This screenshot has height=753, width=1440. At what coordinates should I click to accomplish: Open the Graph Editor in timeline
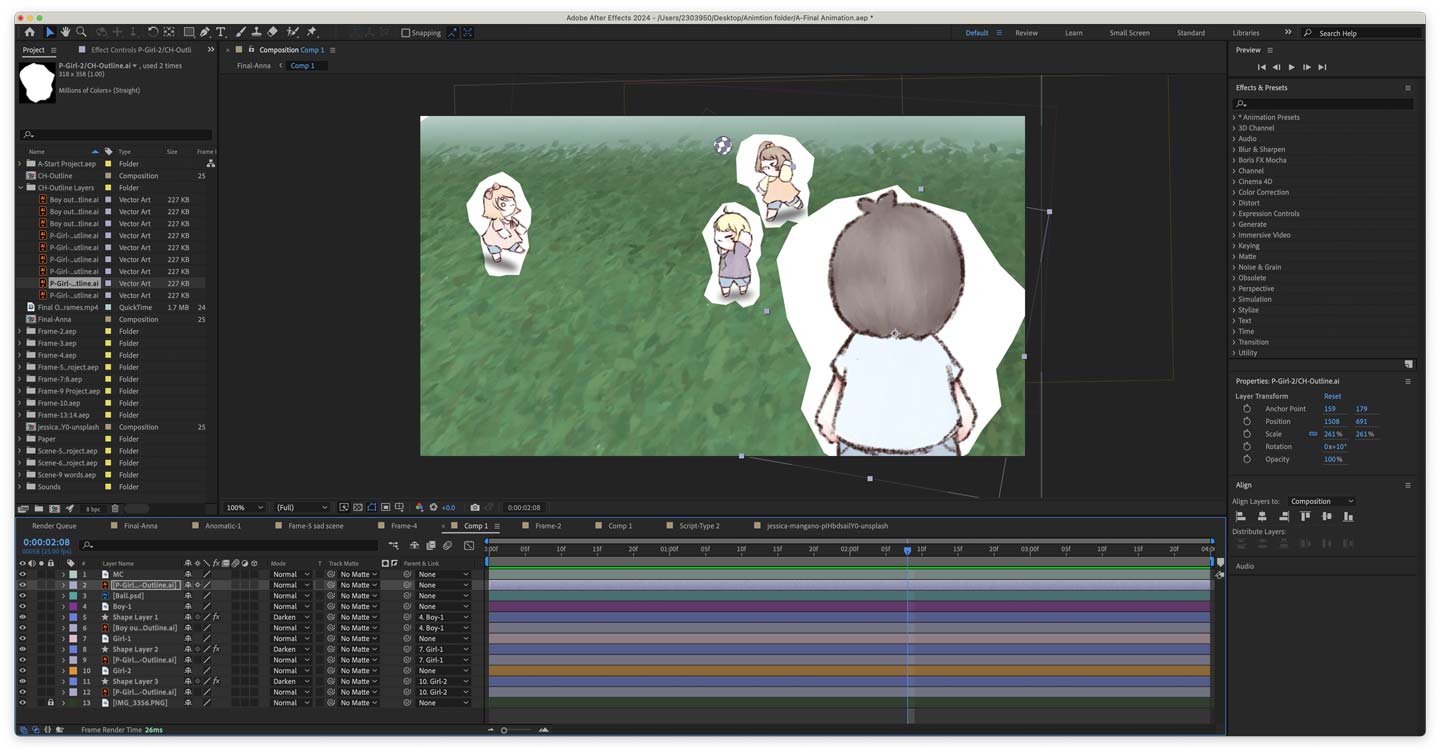469,545
